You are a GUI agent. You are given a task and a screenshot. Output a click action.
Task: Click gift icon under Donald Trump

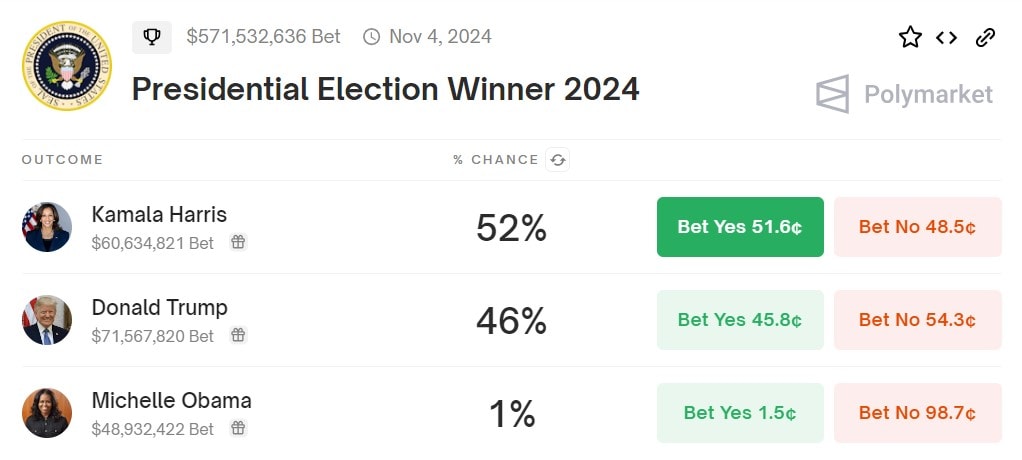pos(238,335)
